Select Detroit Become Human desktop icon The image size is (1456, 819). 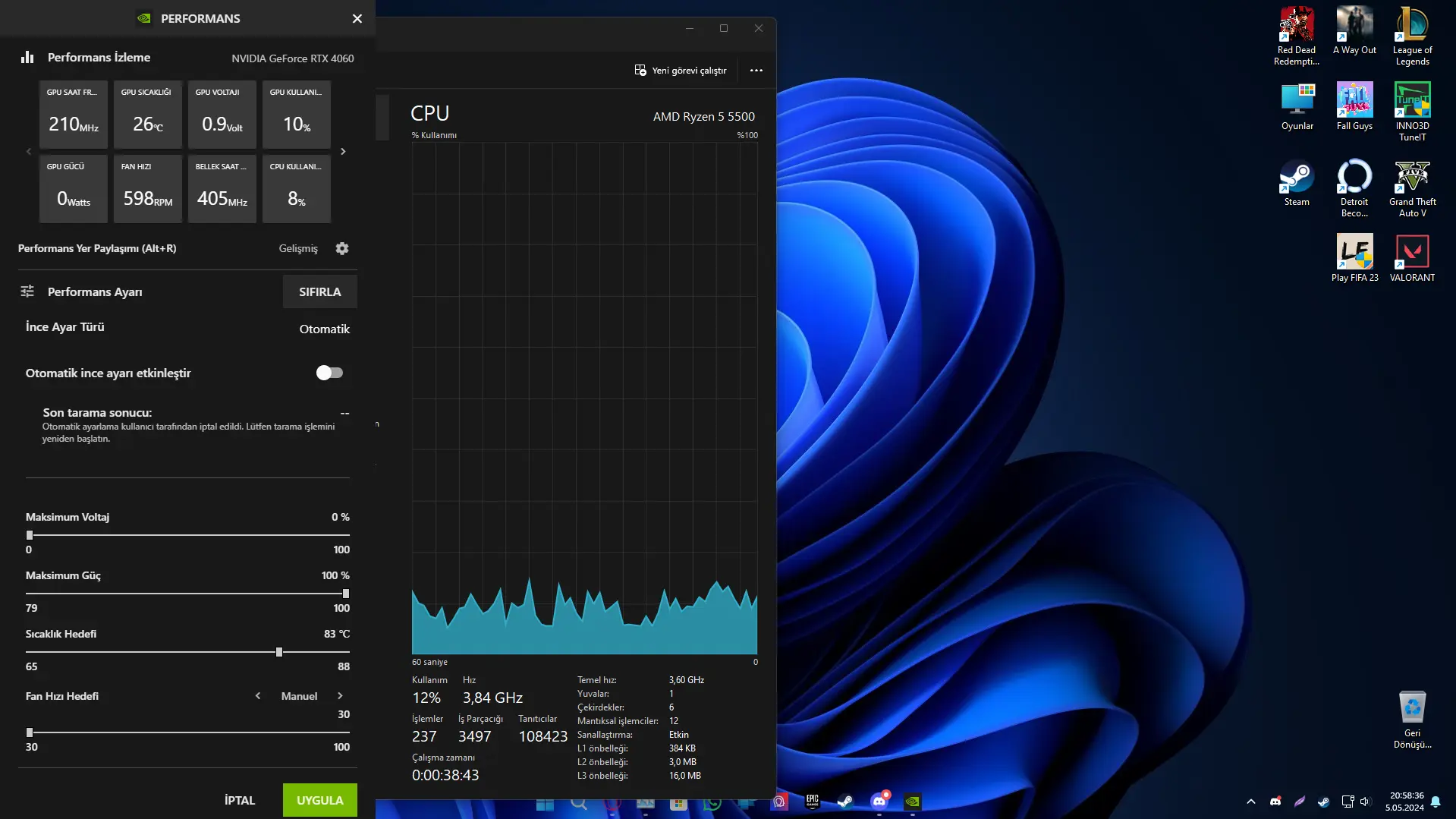[1354, 187]
